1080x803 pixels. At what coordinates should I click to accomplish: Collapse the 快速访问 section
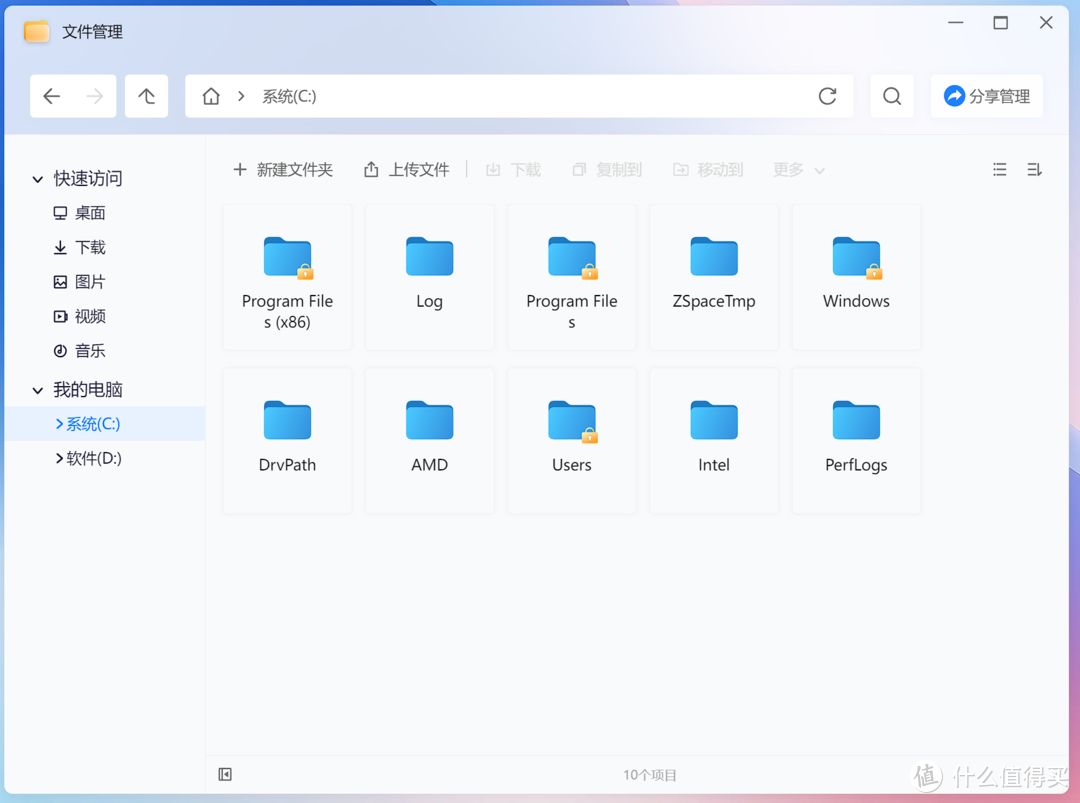tap(37, 178)
